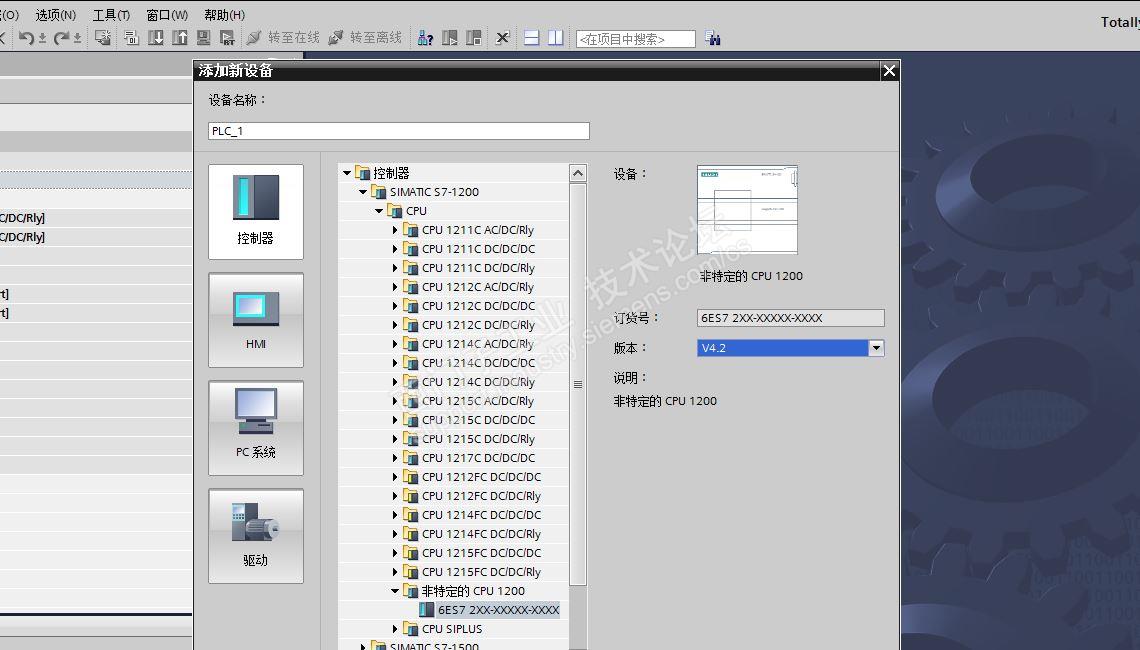Select CPU 1214FC DC/DC/Rly folder
The width and height of the screenshot is (1140, 650).
[x=481, y=534]
